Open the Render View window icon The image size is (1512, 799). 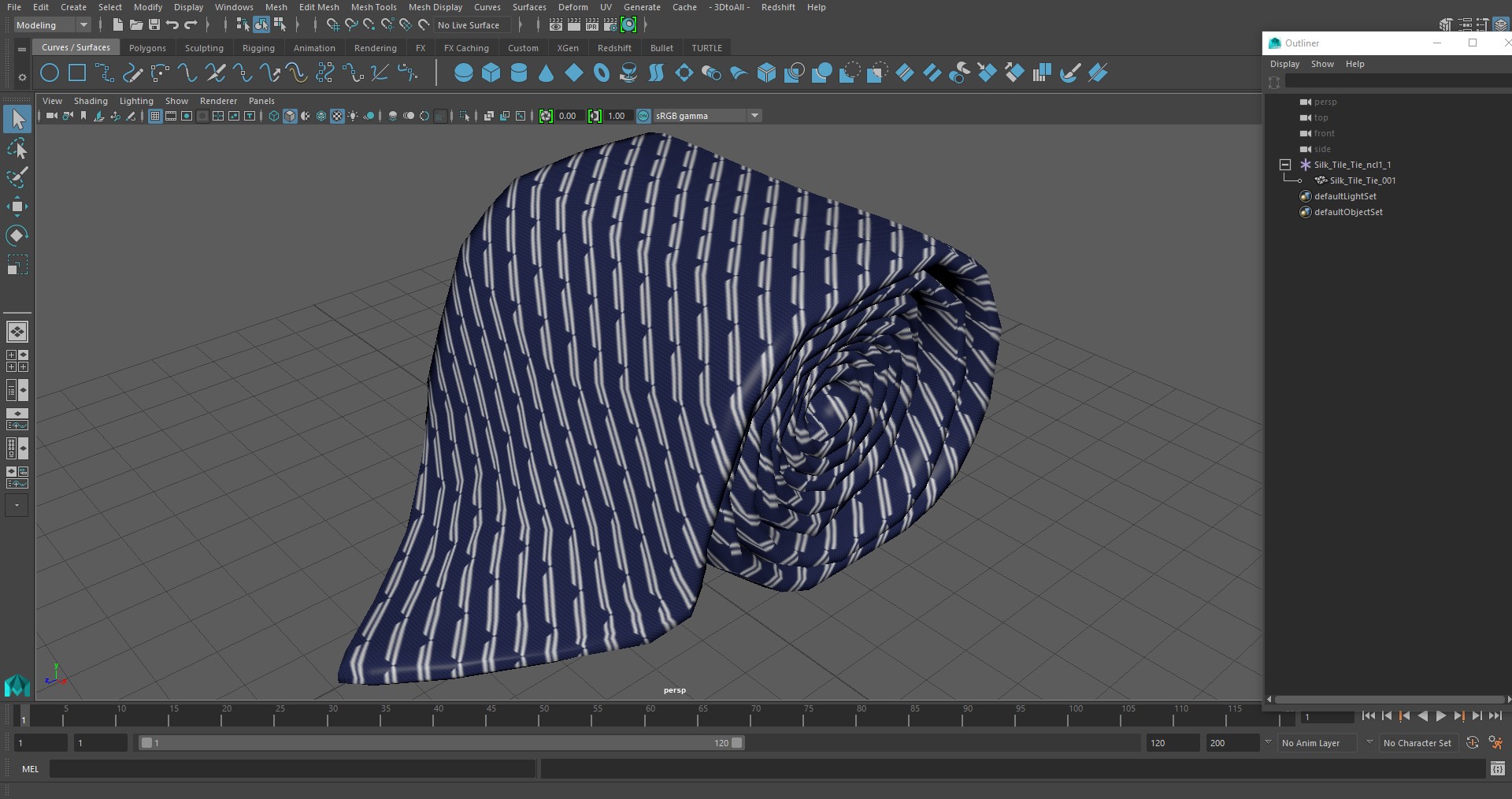click(556, 25)
